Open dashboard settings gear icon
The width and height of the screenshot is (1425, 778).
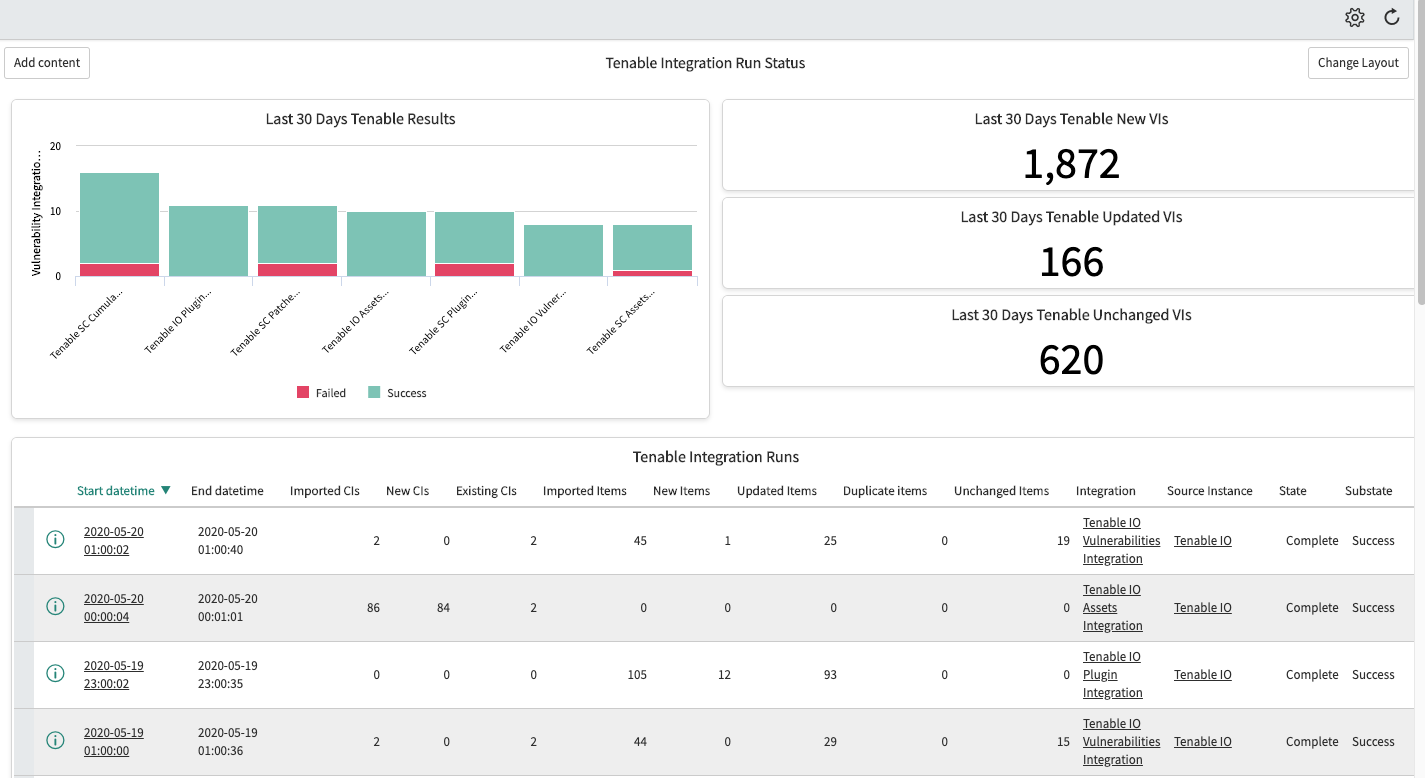[x=1355, y=17]
